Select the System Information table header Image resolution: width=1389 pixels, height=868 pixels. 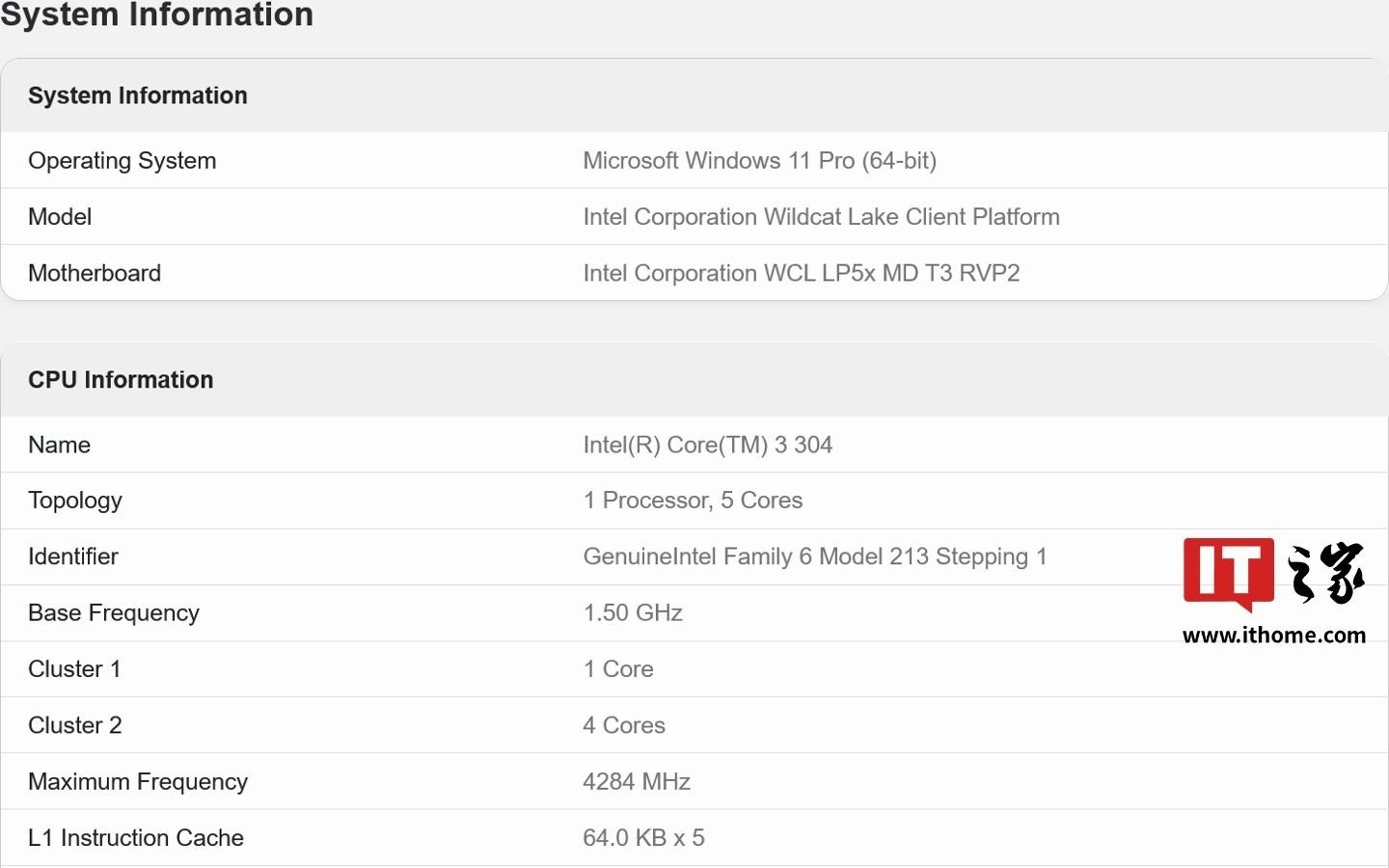[138, 95]
